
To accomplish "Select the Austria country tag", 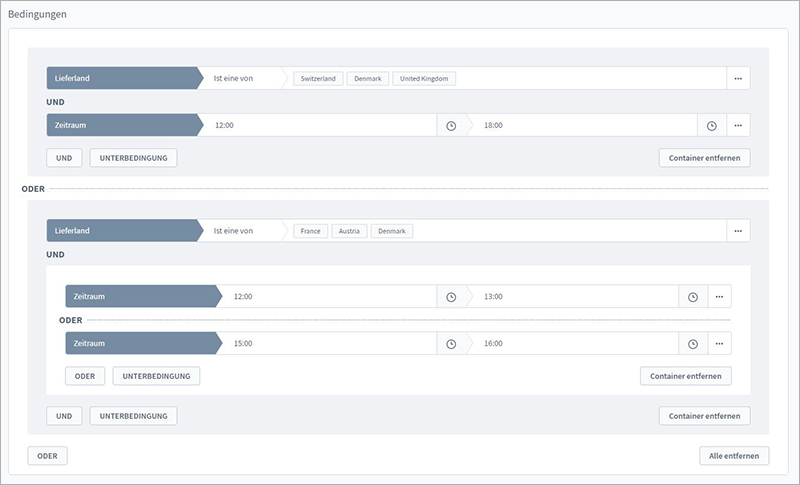I will click(349, 231).
